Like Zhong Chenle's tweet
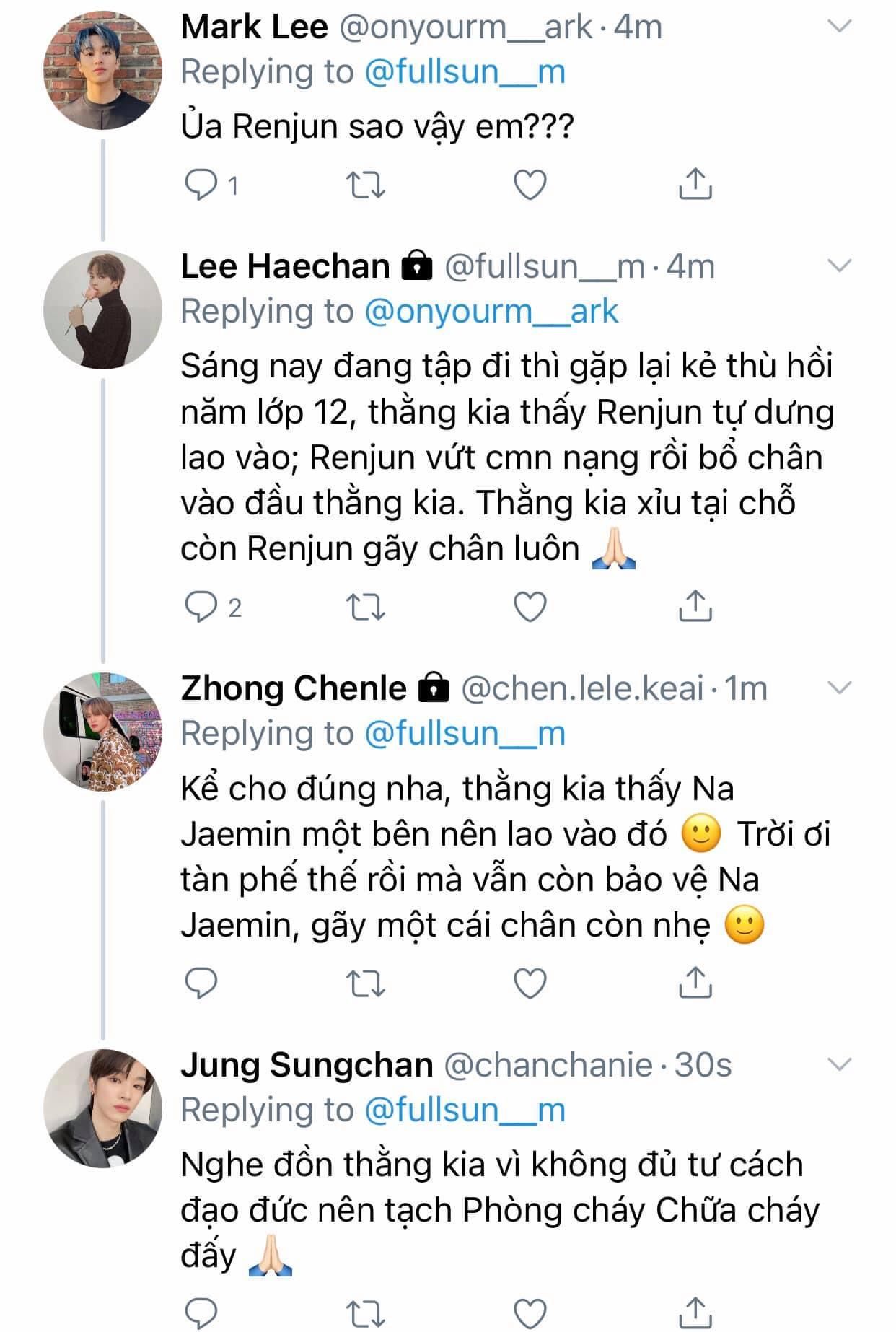The image size is (896, 1332). click(x=530, y=983)
